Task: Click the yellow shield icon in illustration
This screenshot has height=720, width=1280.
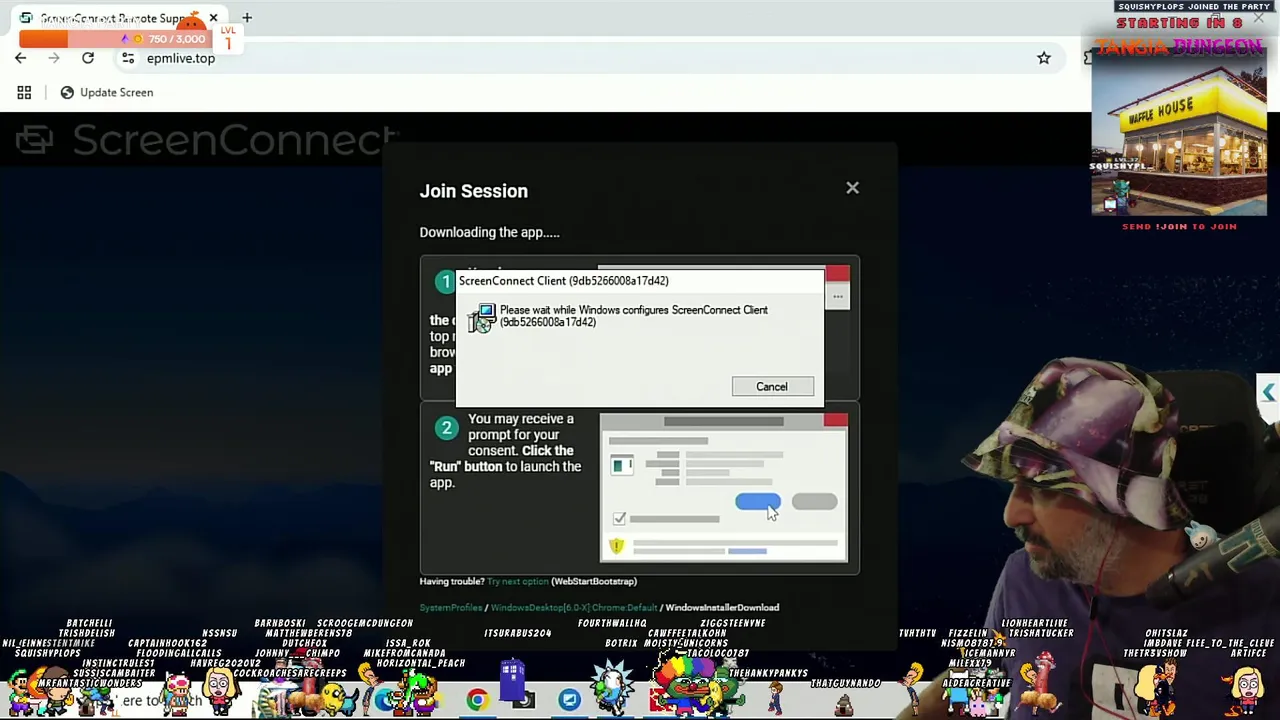Action: click(616, 546)
